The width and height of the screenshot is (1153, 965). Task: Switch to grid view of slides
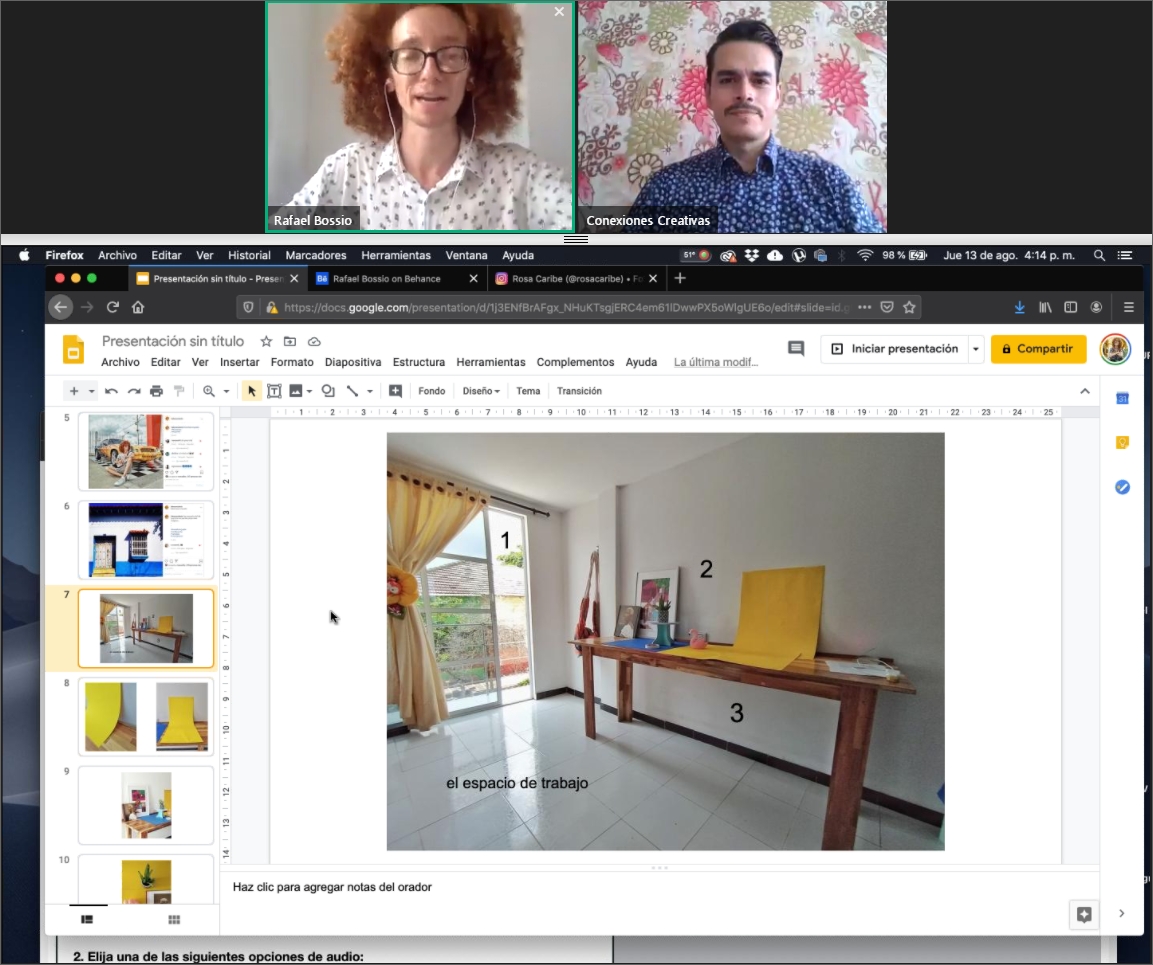coord(174,919)
